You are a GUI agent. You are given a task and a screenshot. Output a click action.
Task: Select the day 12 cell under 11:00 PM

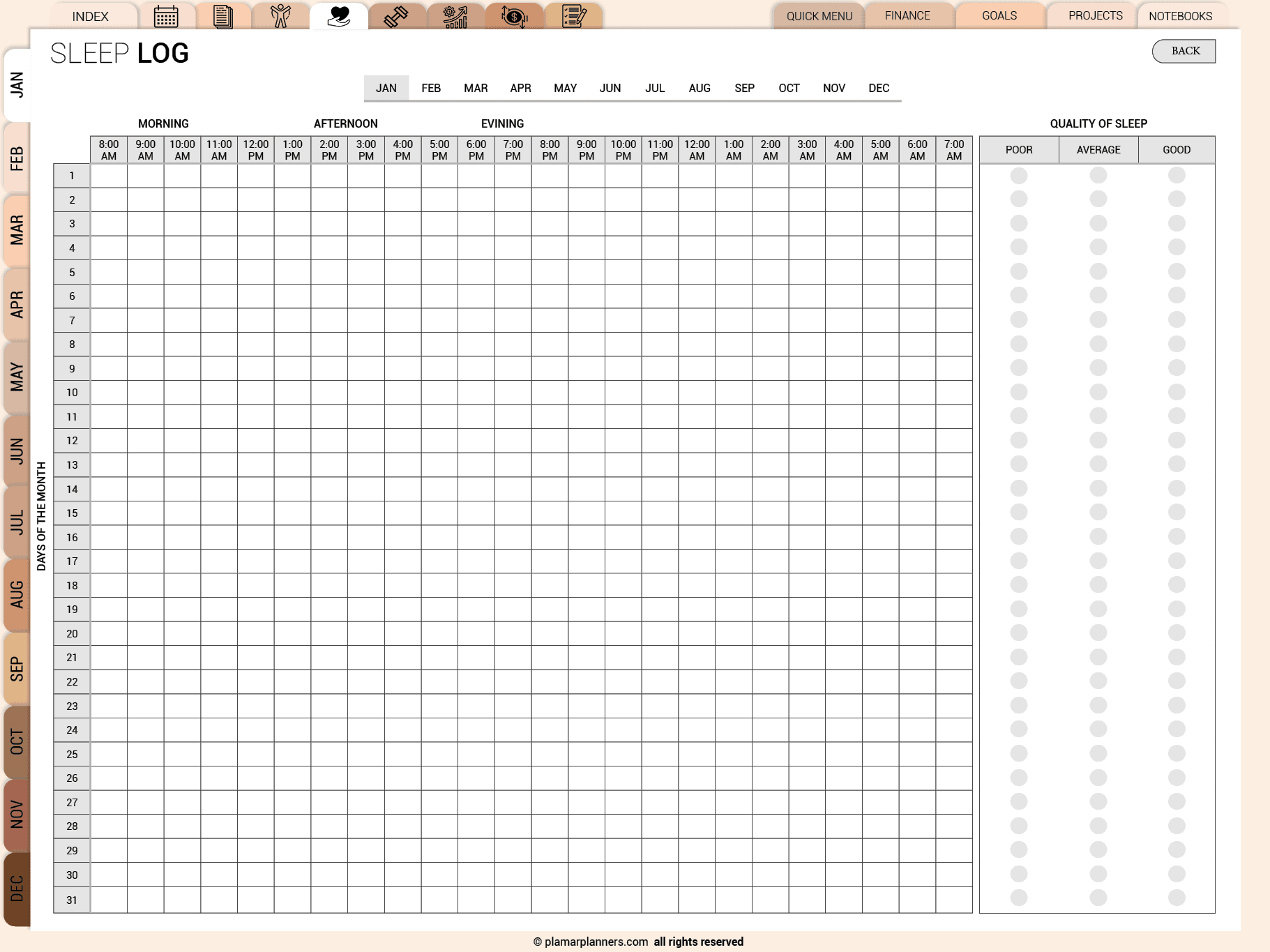[660, 441]
